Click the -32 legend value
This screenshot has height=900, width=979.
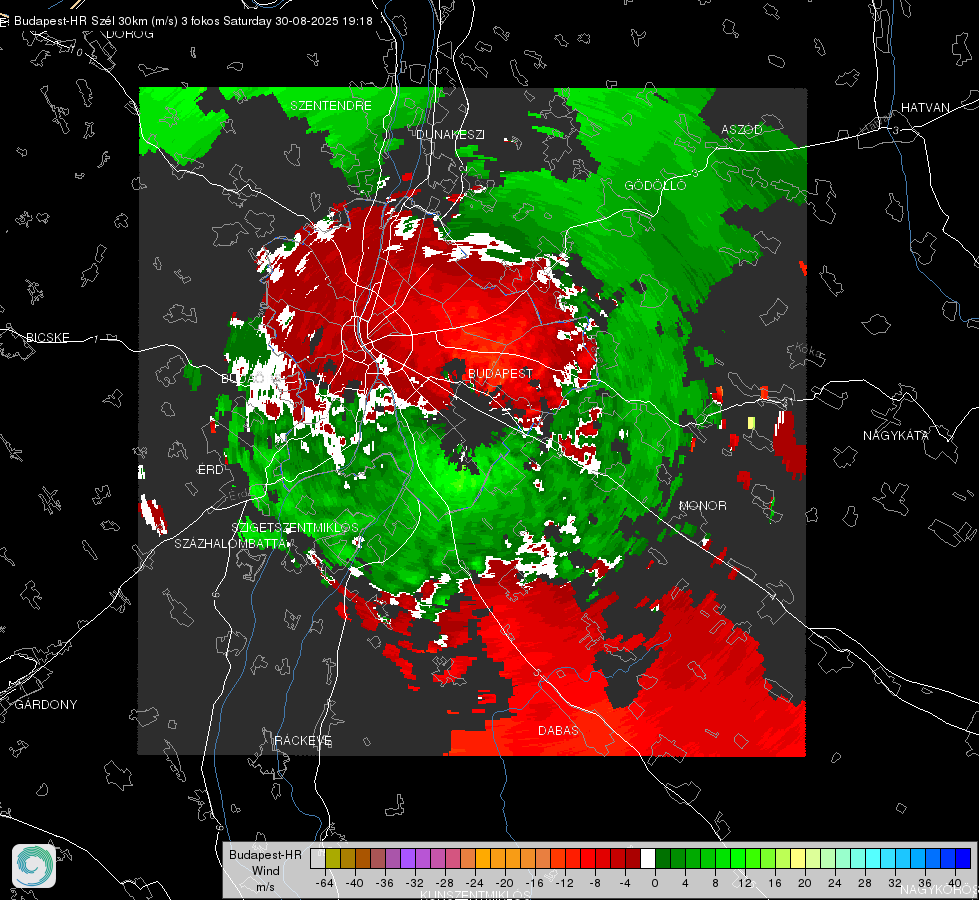(415, 883)
